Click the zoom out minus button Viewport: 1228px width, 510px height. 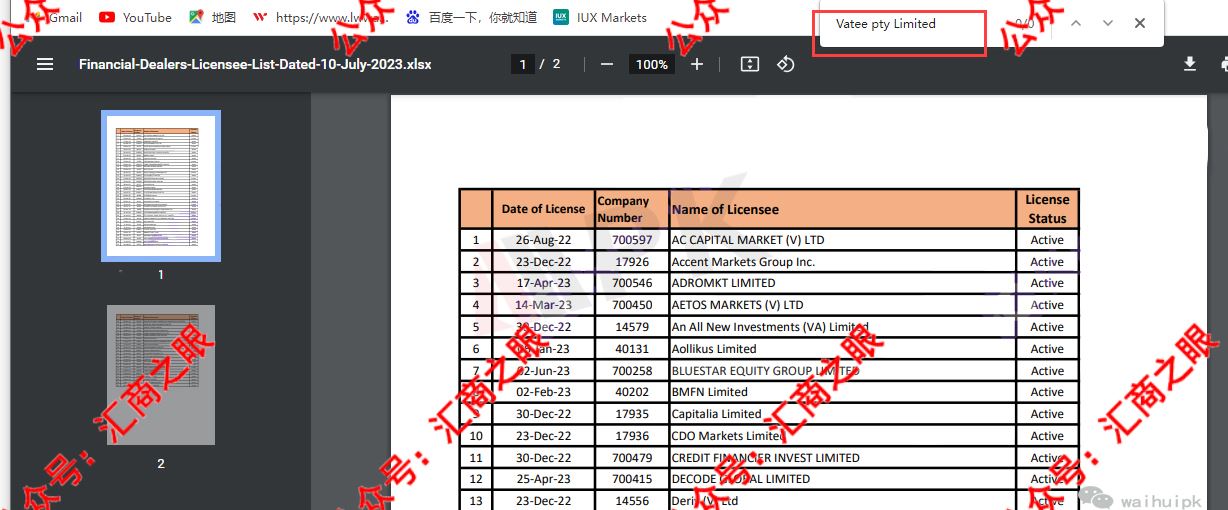(607, 64)
